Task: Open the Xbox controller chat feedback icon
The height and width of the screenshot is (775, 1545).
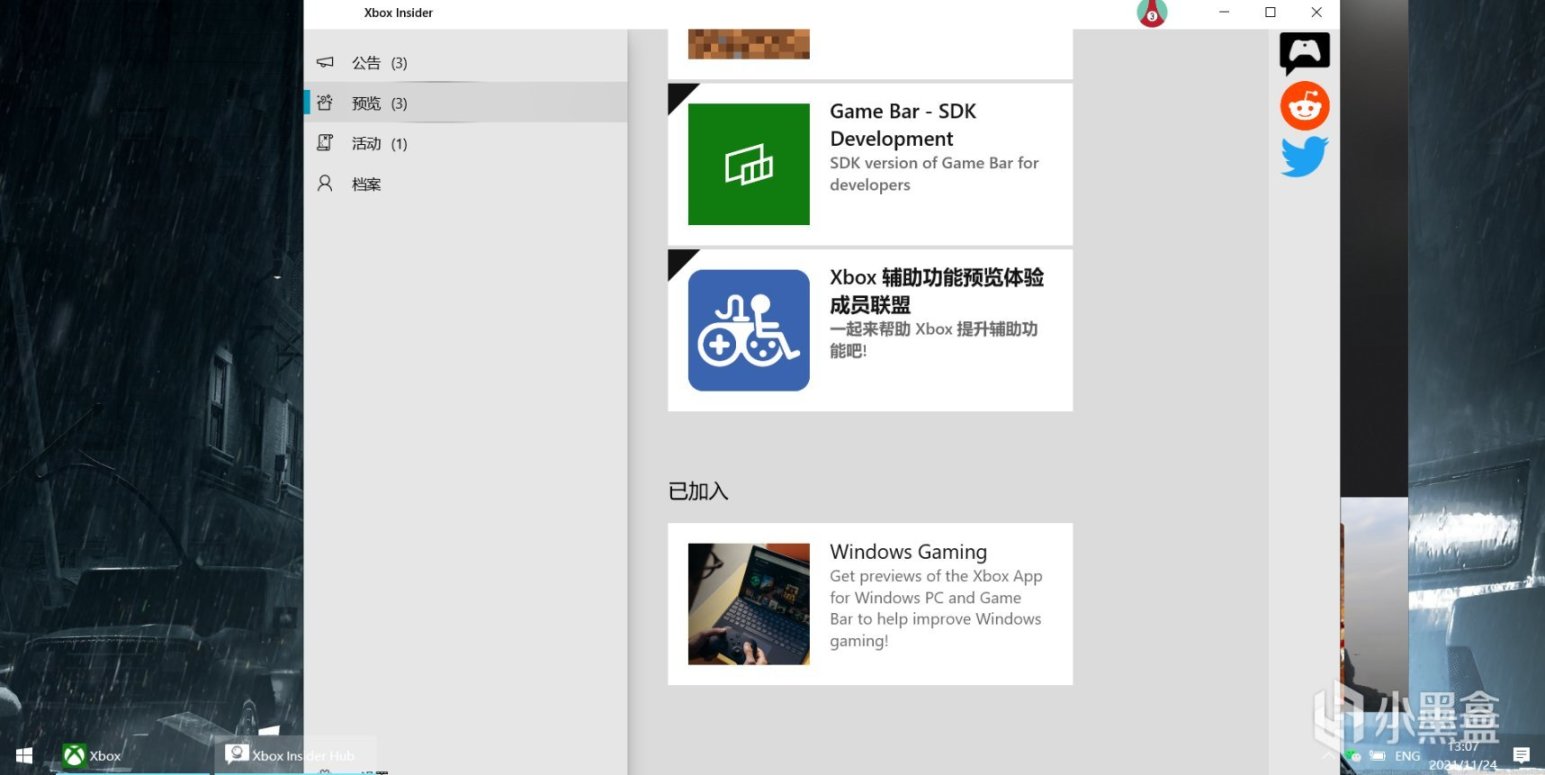Action: click(x=1305, y=54)
